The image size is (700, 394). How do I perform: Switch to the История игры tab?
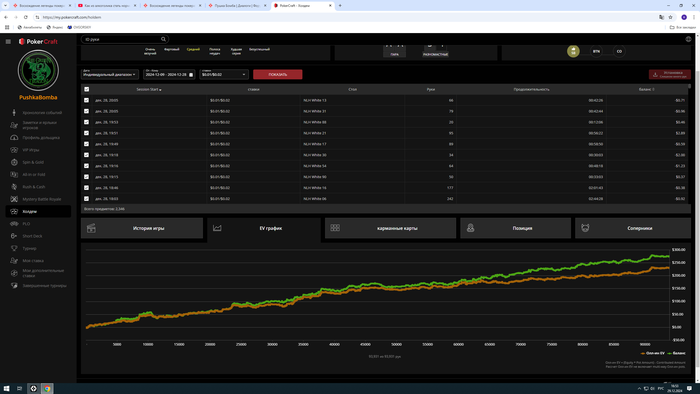click(x=142, y=228)
